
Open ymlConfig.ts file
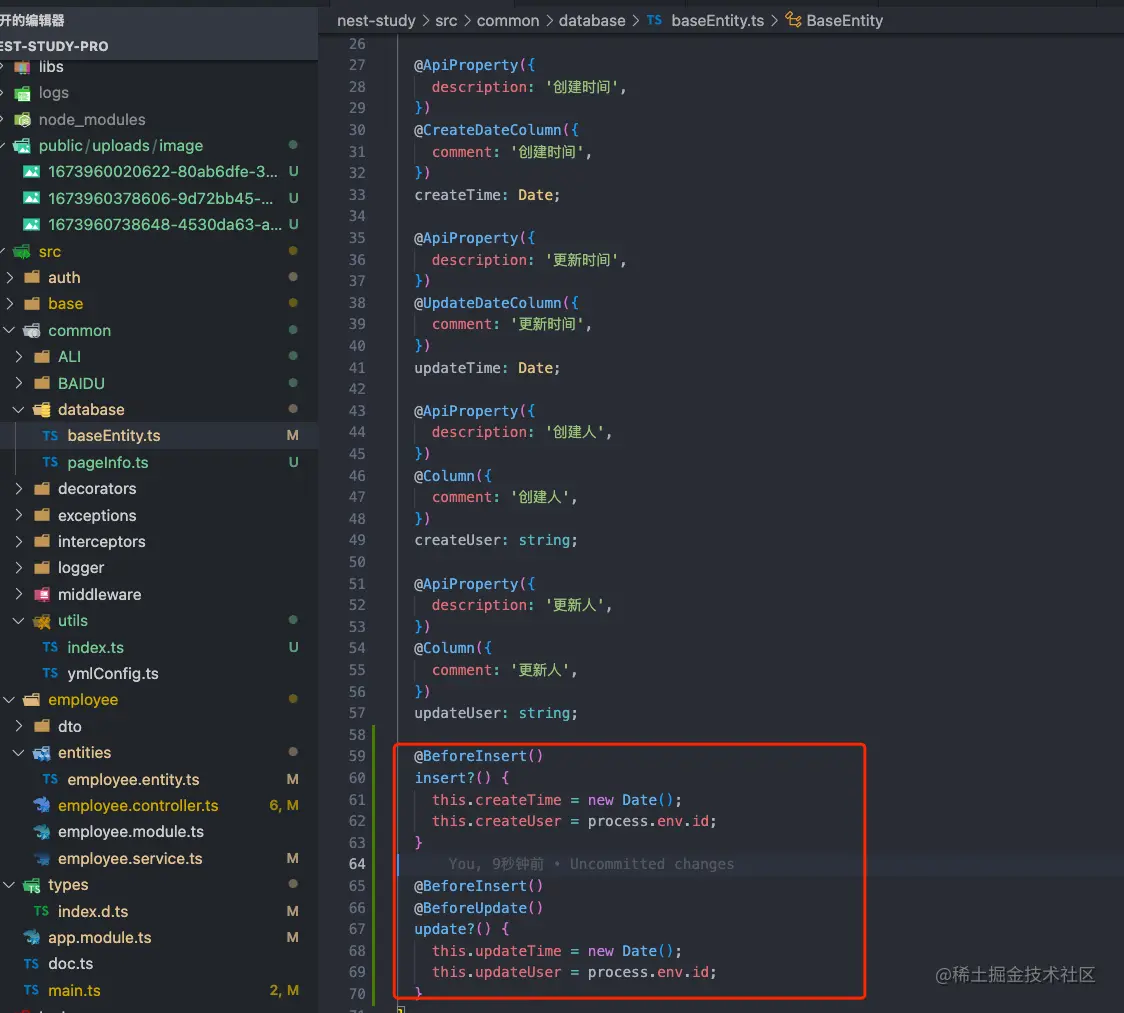(113, 674)
